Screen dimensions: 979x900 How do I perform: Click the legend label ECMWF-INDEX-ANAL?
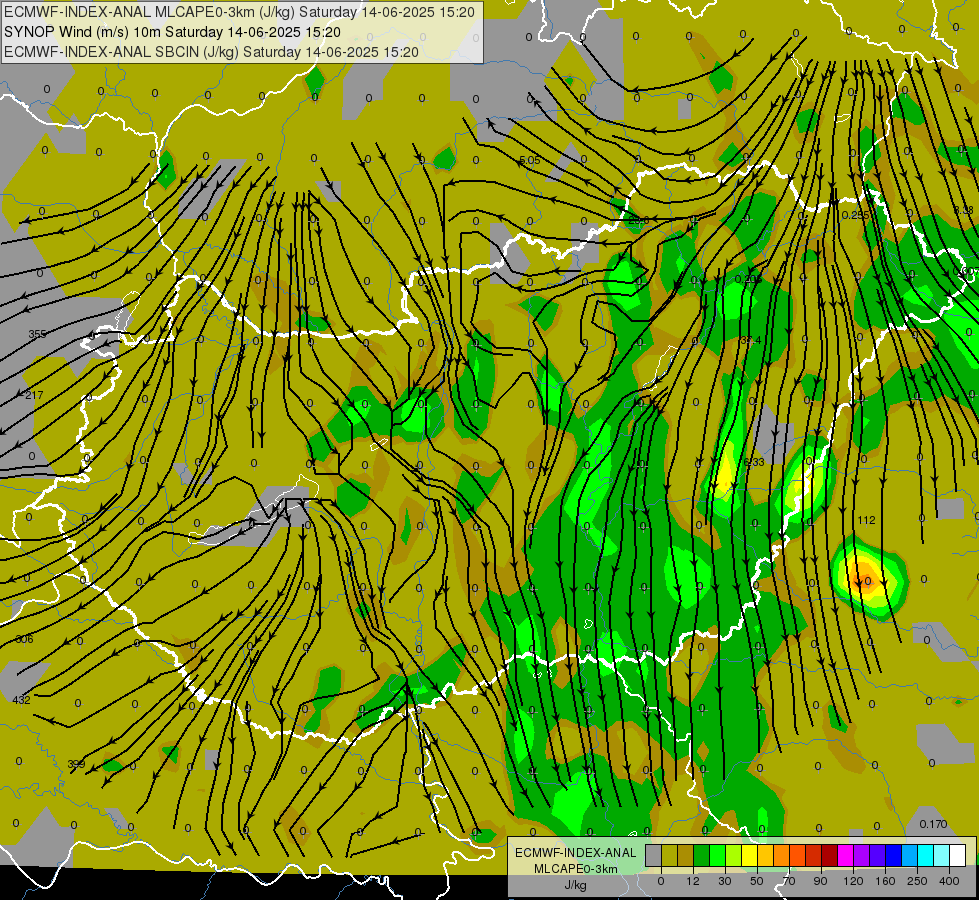click(x=575, y=853)
